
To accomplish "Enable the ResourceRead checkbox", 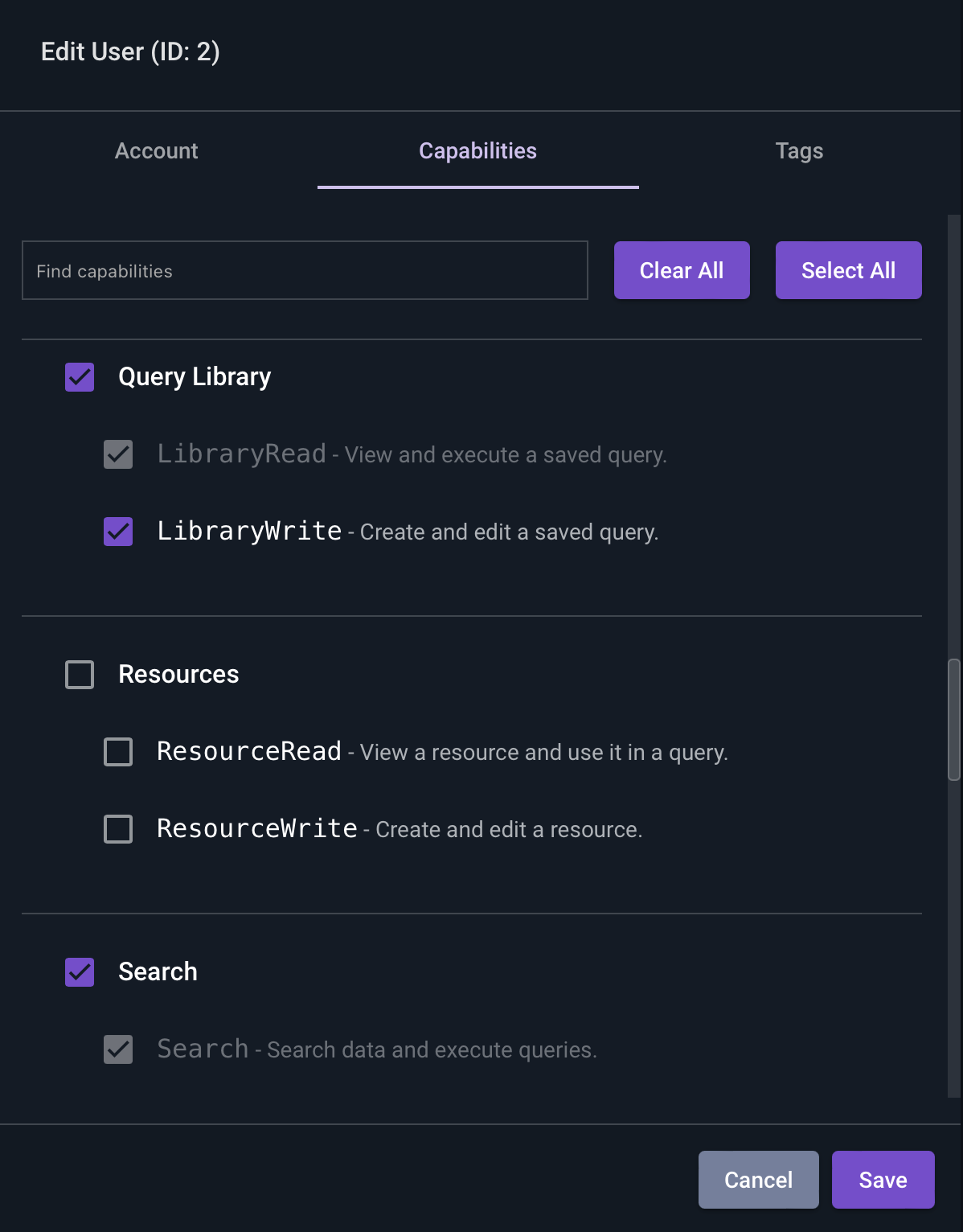I will 118,752.
